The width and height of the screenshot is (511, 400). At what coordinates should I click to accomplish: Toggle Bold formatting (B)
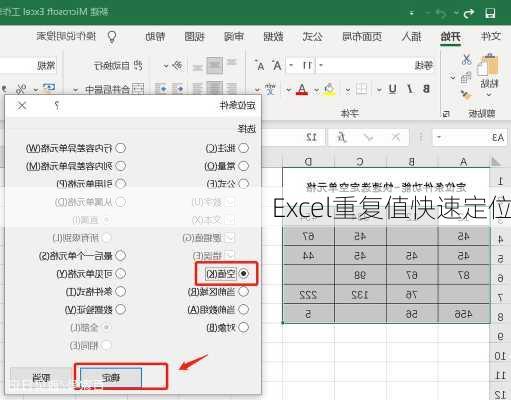426,89
